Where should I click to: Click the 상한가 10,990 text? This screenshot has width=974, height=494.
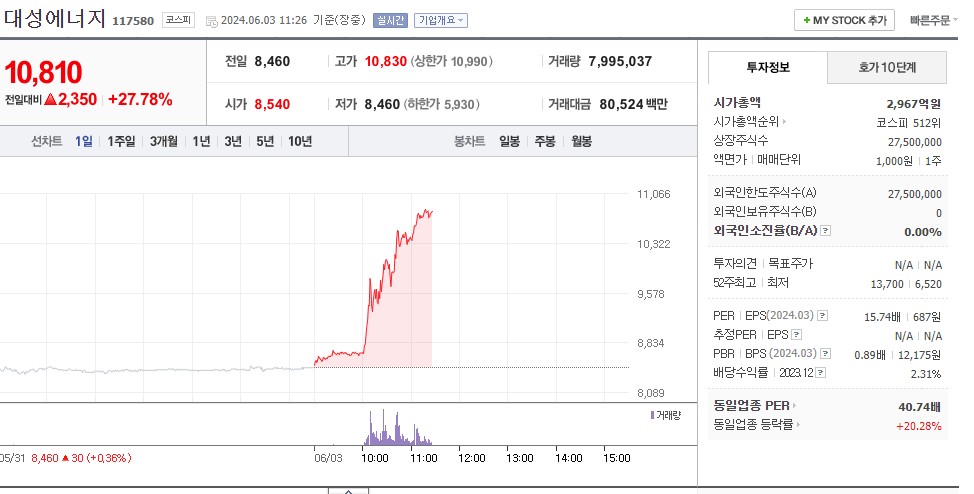tap(452, 62)
